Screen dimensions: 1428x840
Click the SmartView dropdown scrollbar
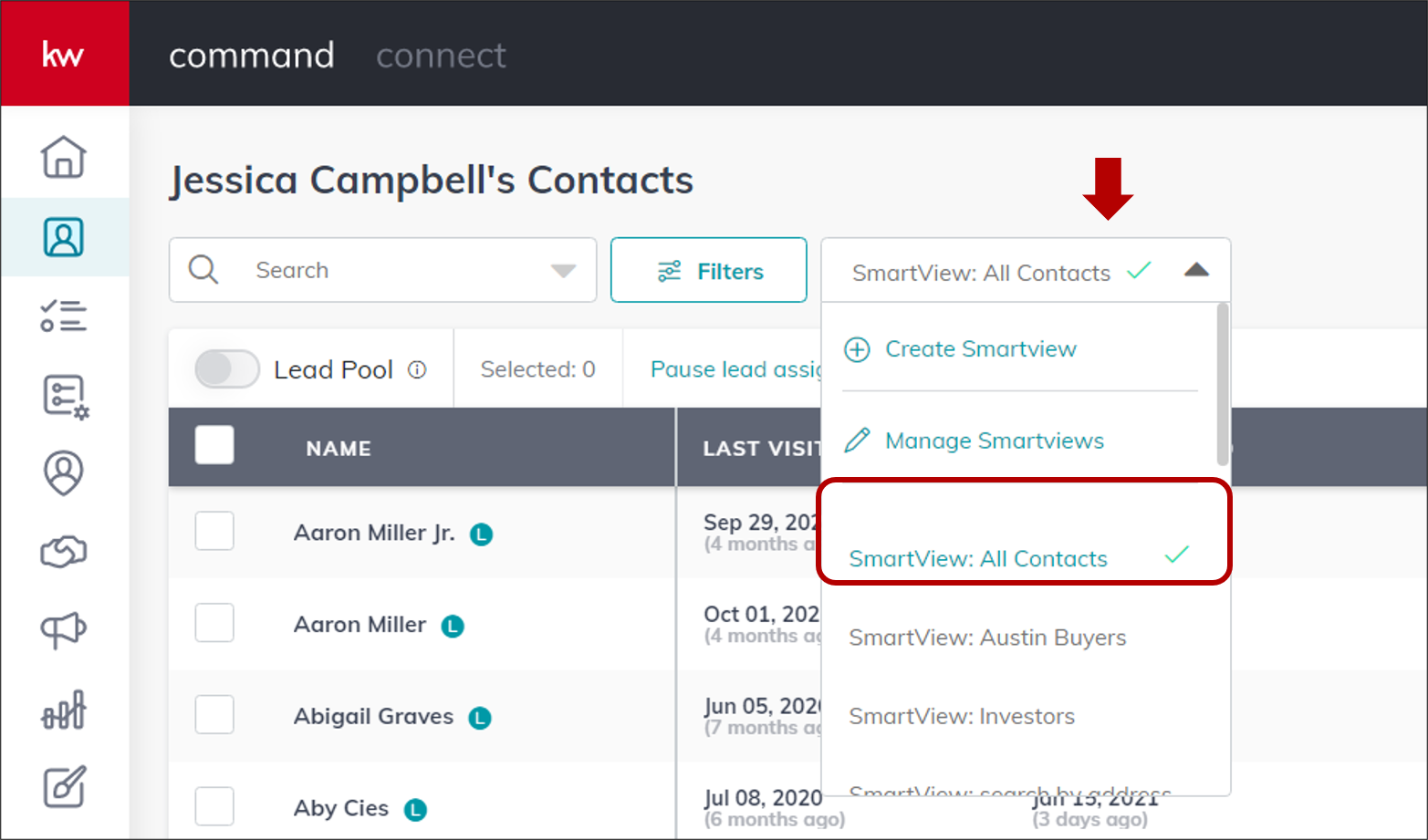pos(1223,385)
